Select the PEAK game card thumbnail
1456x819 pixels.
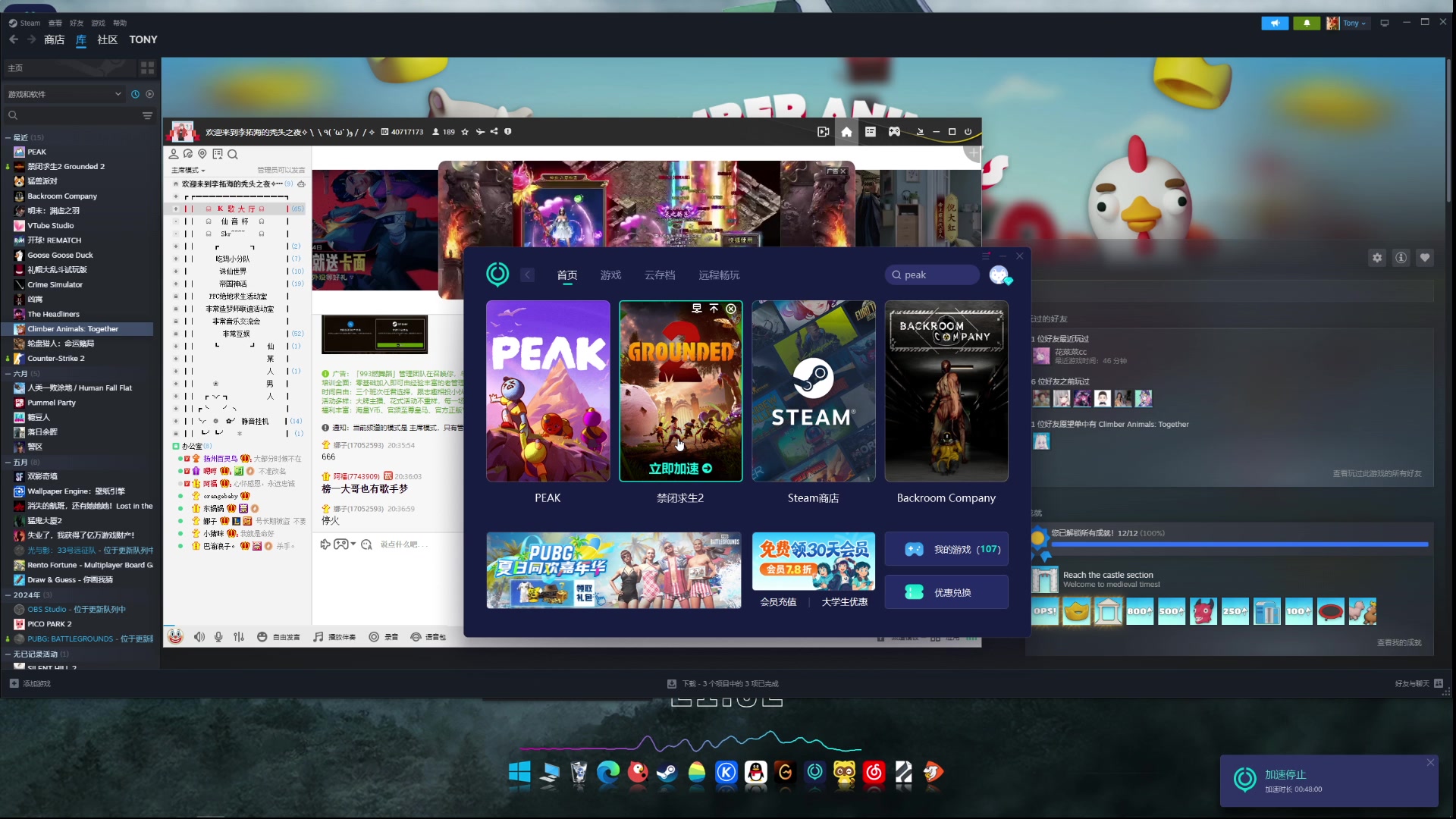click(x=548, y=391)
